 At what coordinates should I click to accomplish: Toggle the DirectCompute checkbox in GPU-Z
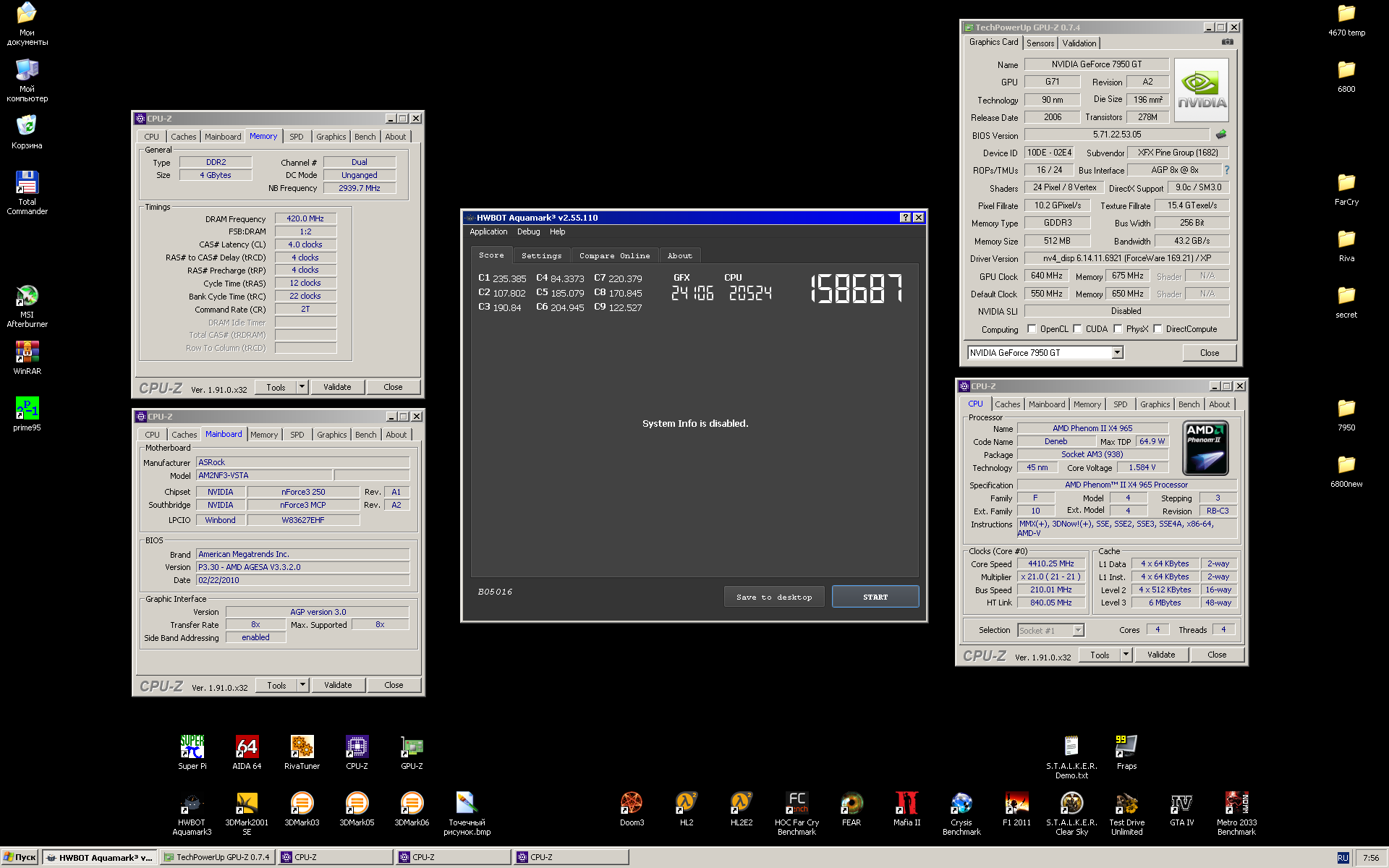1158,329
